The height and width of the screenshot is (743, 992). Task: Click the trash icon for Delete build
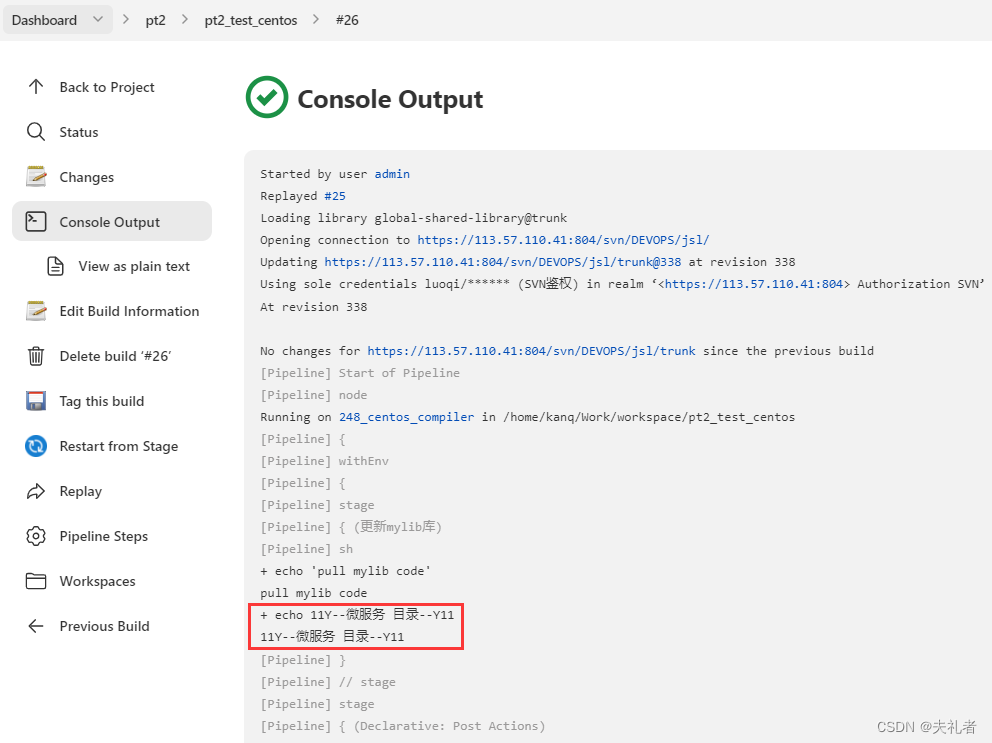tap(36, 356)
